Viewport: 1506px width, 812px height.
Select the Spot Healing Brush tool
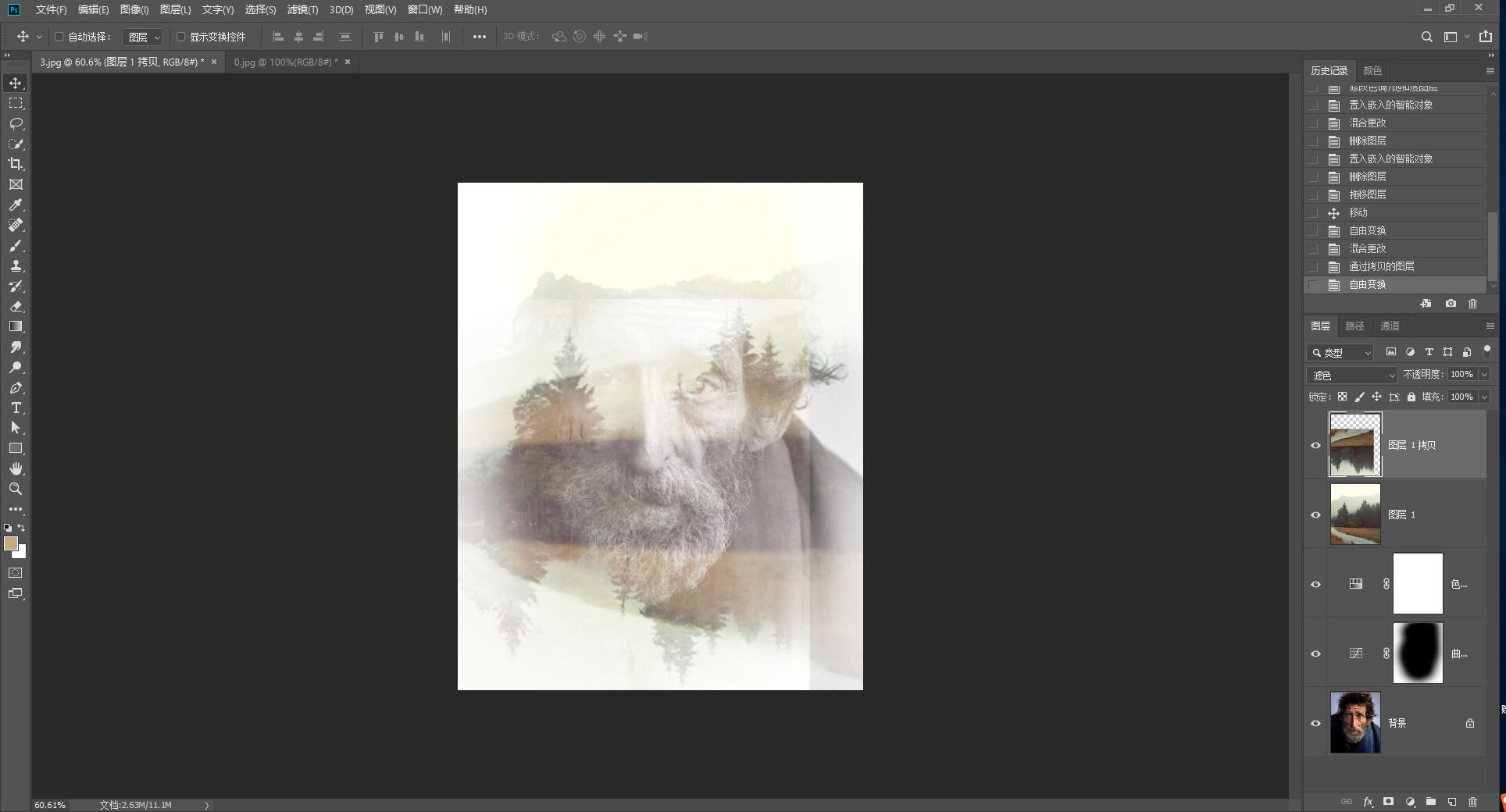[16, 225]
